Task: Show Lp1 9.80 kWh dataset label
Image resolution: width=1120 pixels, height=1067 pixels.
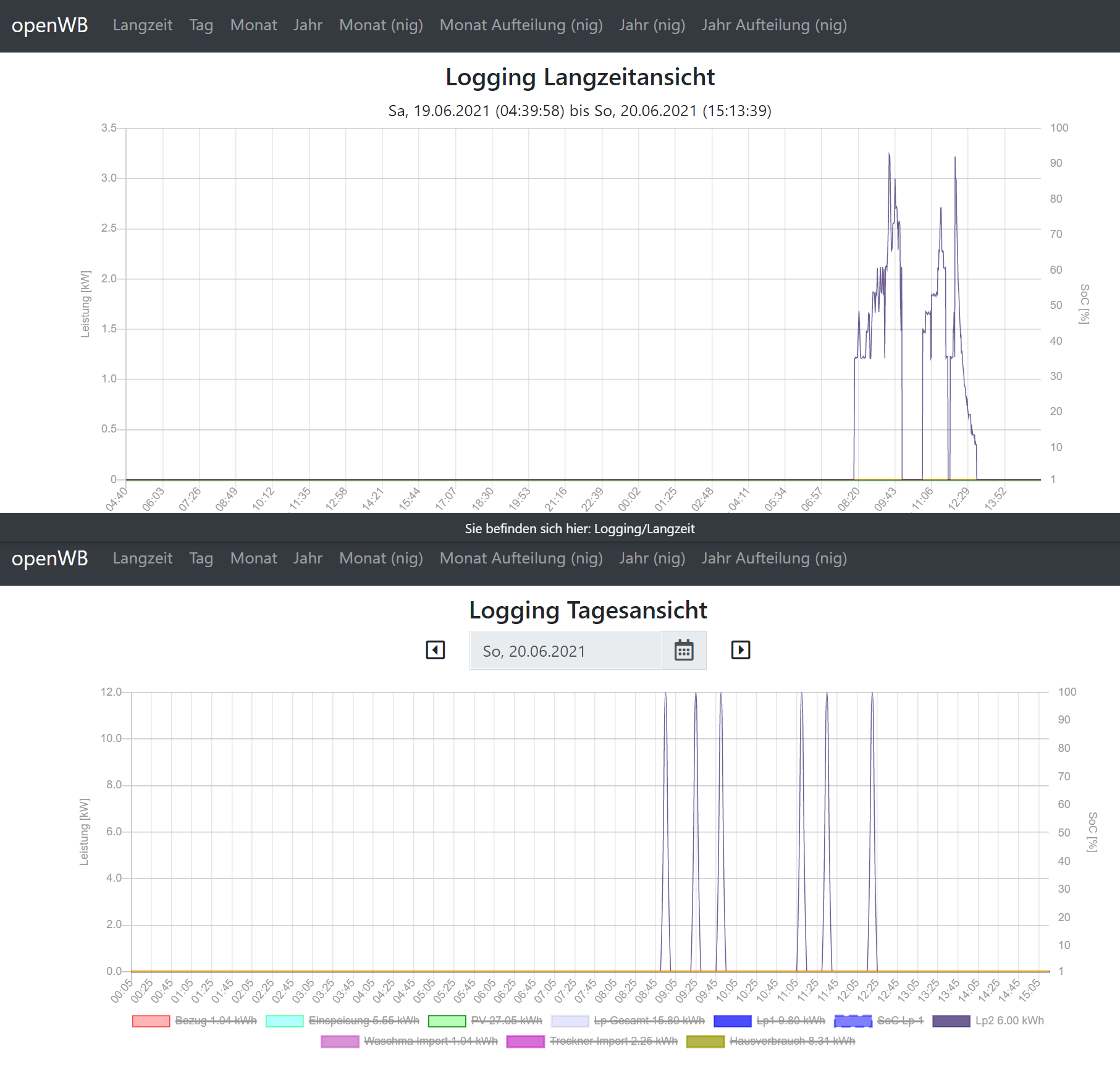Action: 791,1021
